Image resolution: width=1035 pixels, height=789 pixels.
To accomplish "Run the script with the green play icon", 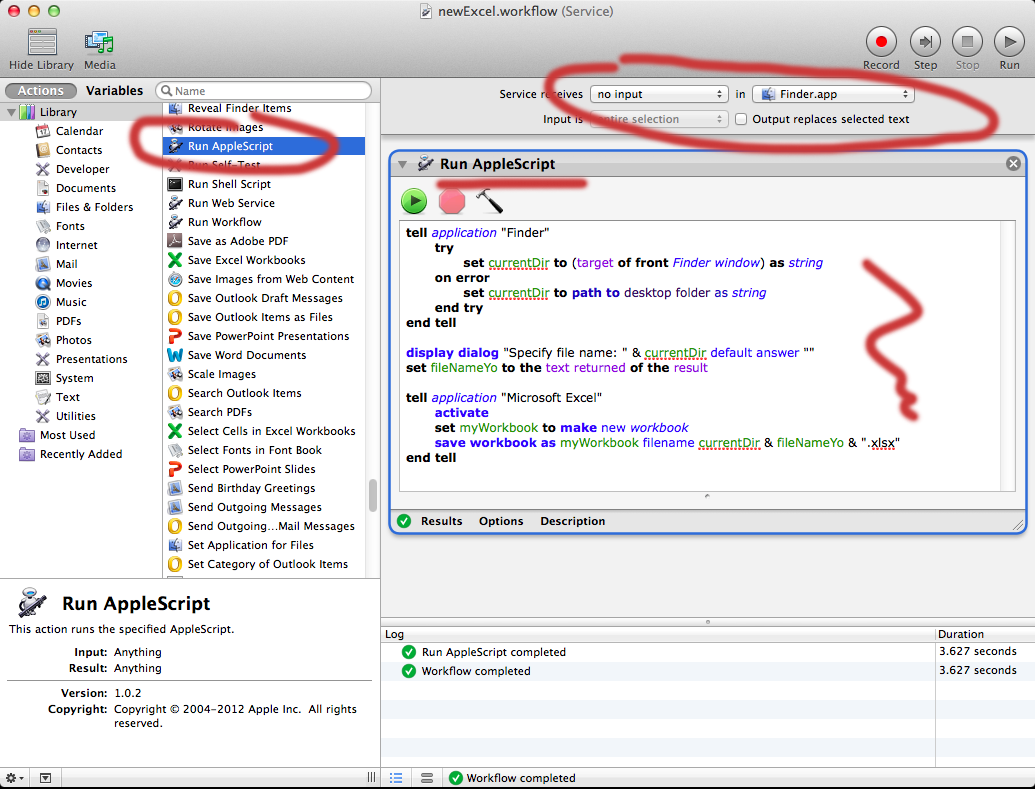I will click(414, 201).
